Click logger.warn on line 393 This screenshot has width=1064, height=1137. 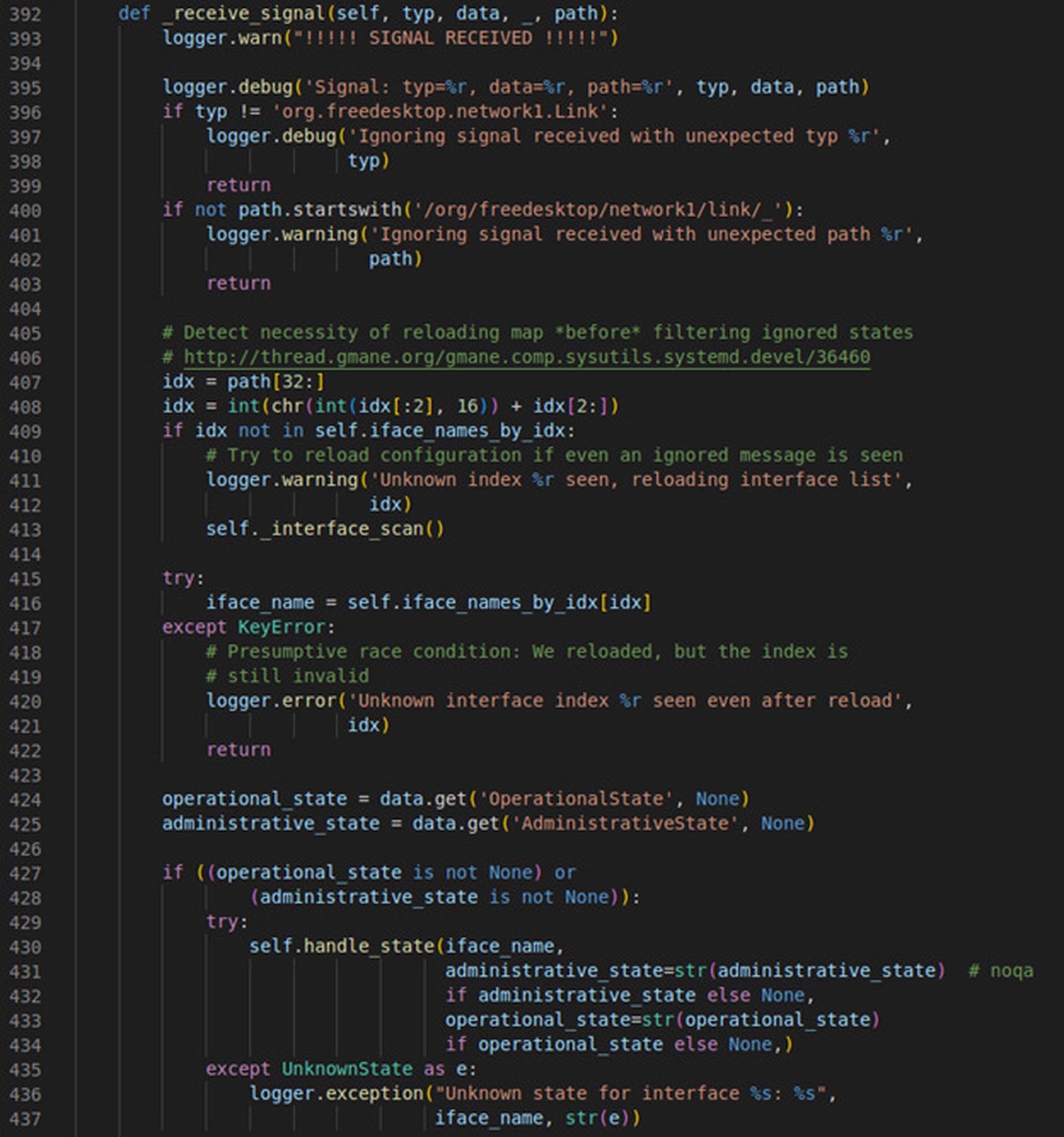click(x=222, y=38)
